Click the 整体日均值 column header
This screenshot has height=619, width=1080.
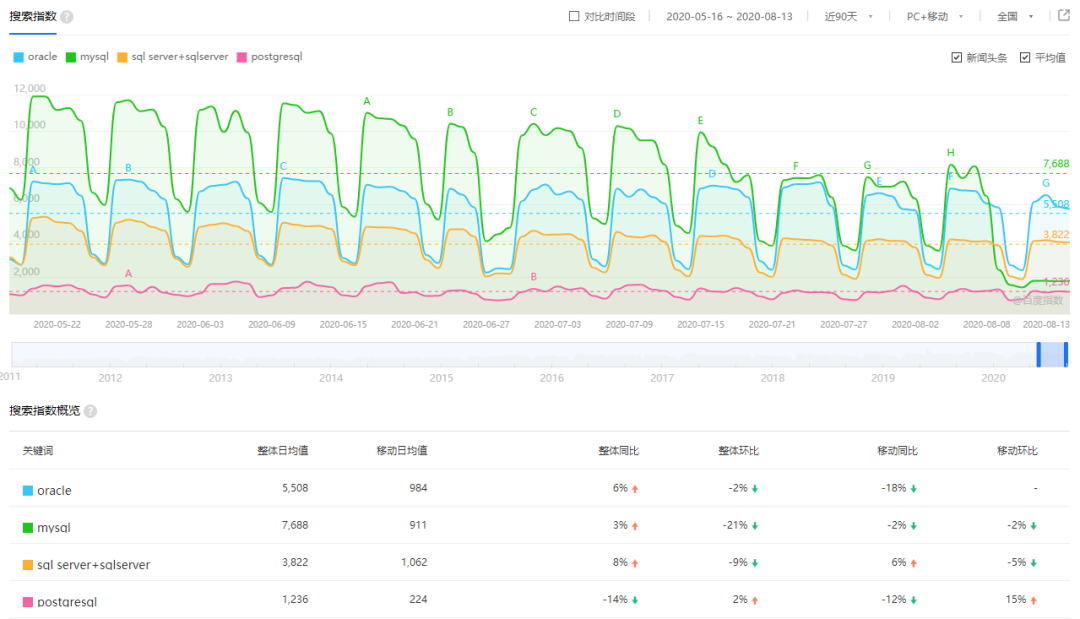pyautogui.click(x=282, y=451)
